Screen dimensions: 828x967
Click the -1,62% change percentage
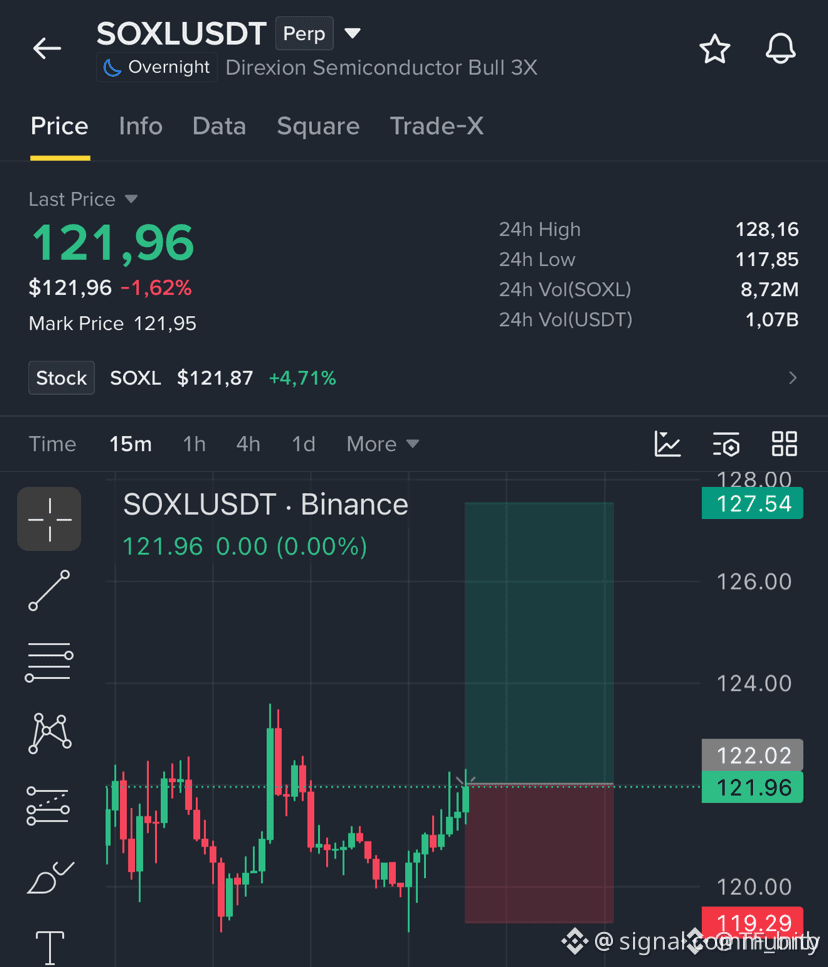coord(156,287)
